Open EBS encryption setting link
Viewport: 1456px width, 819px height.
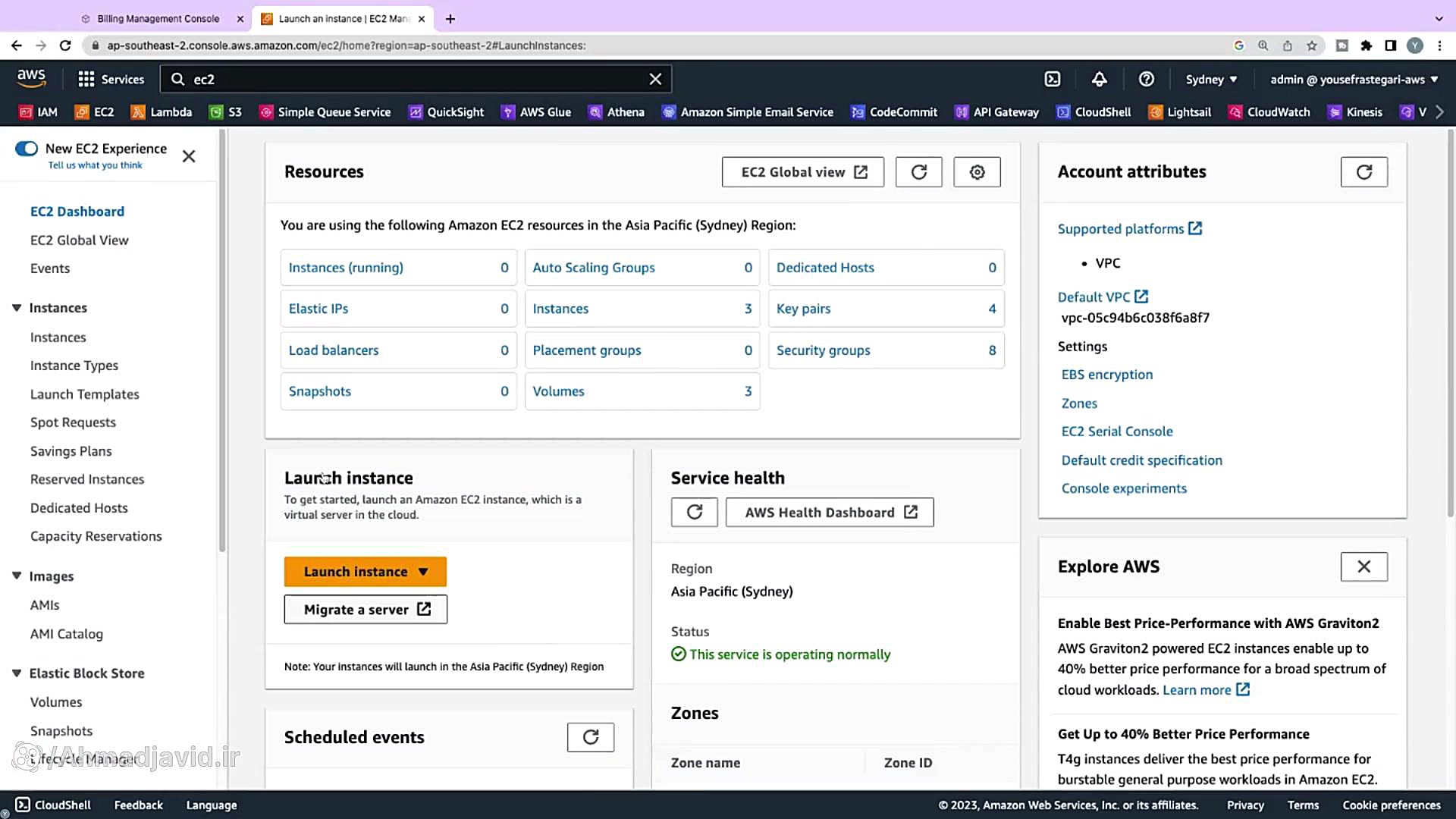1107,375
